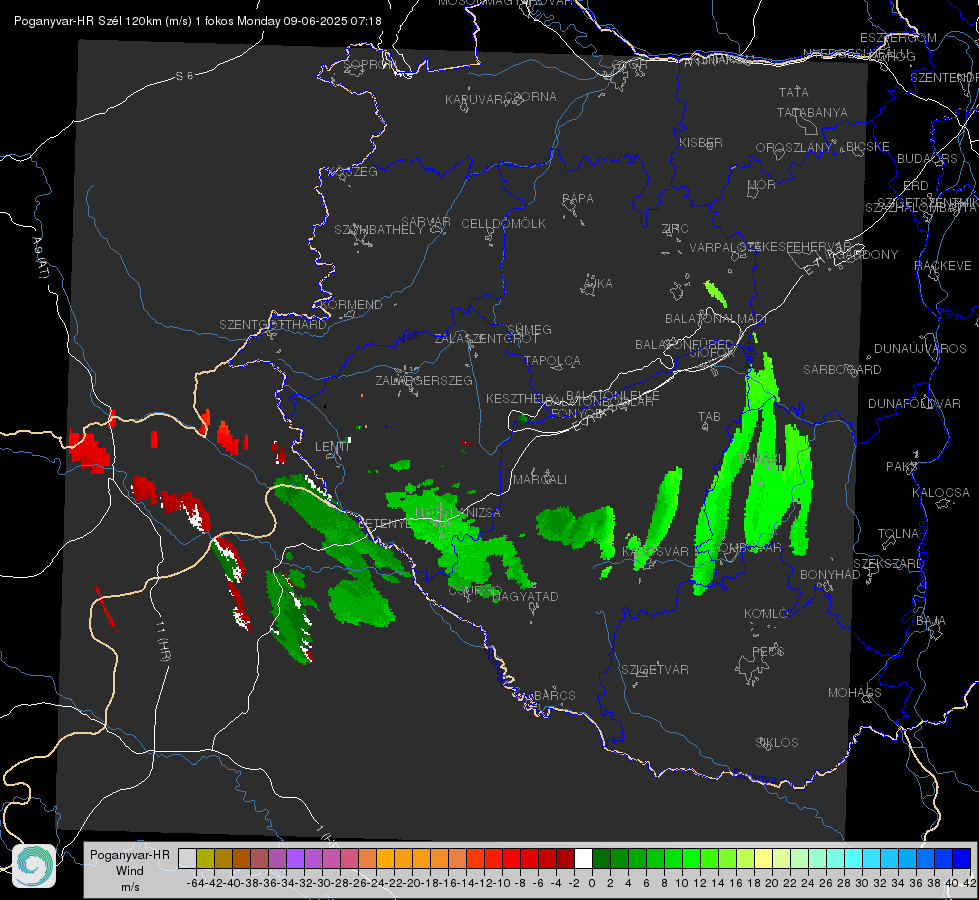Screen dimensions: 979x900
Task: Click the TATA city label
Action: click(x=794, y=92)
